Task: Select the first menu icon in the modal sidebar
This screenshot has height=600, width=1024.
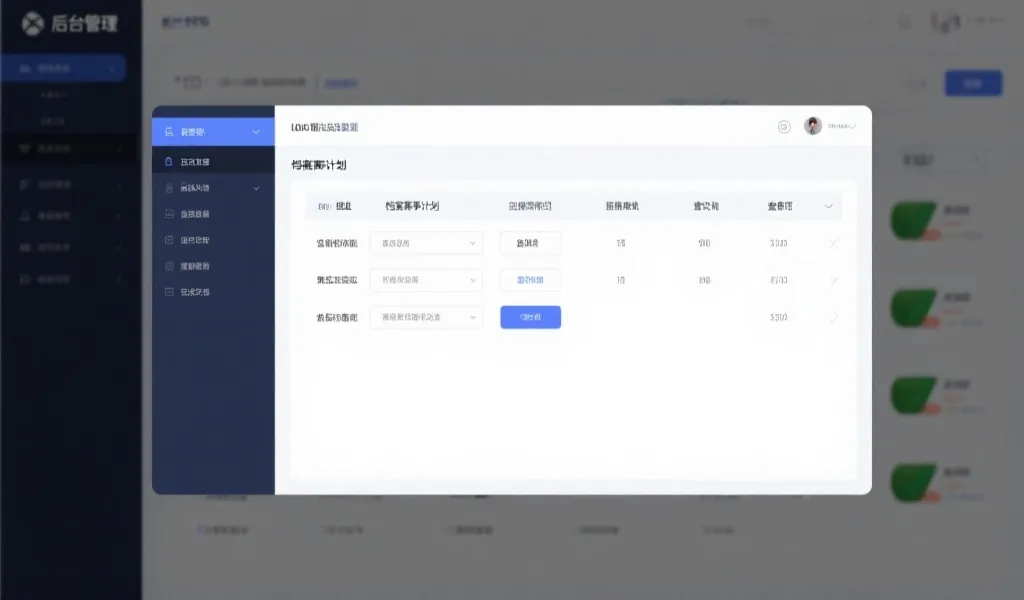Action: [x=168, y=130]
